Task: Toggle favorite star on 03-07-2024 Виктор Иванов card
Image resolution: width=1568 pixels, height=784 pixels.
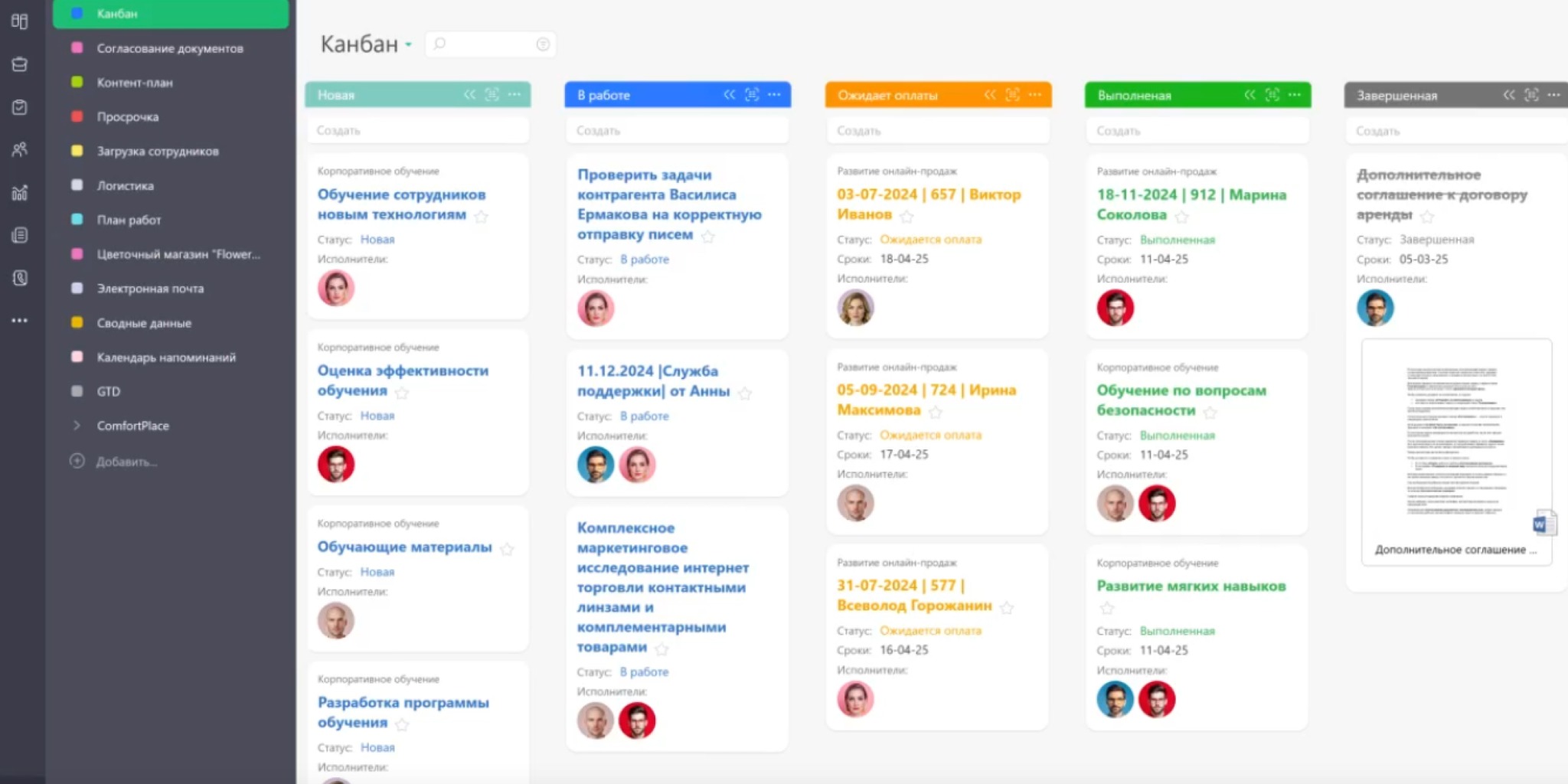Action: tap(906, 217)
